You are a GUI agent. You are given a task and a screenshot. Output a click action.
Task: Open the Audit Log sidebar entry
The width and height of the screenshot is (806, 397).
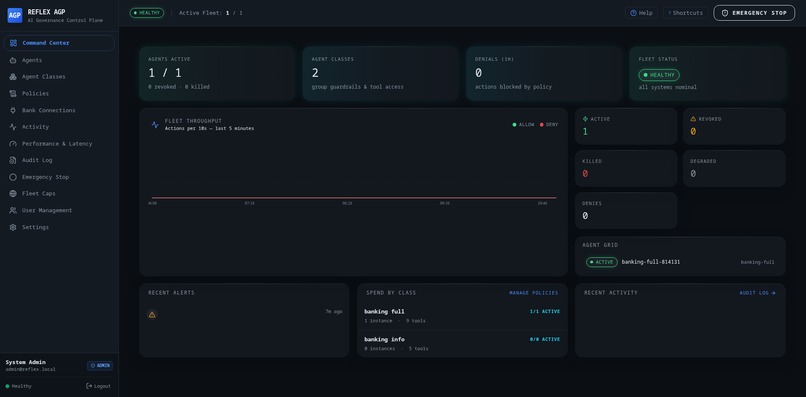click(59, 160)
